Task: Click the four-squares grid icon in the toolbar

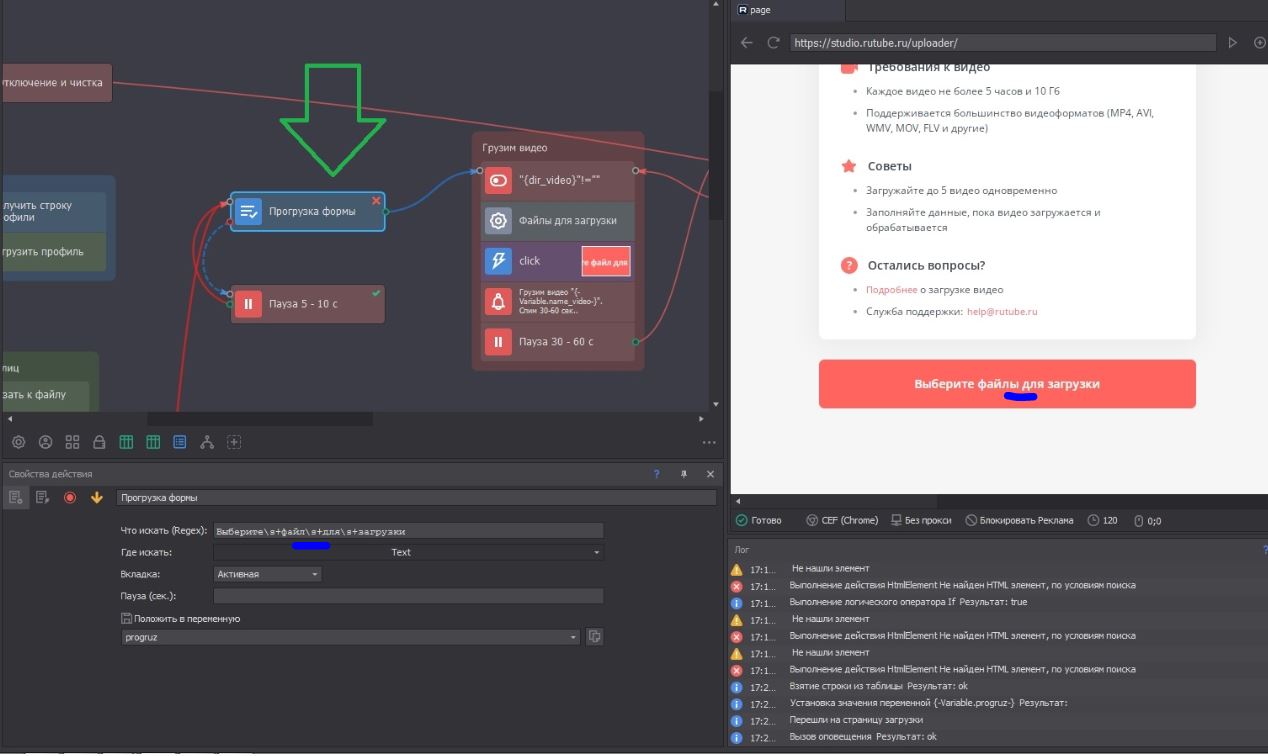Action: pos(72,442)
